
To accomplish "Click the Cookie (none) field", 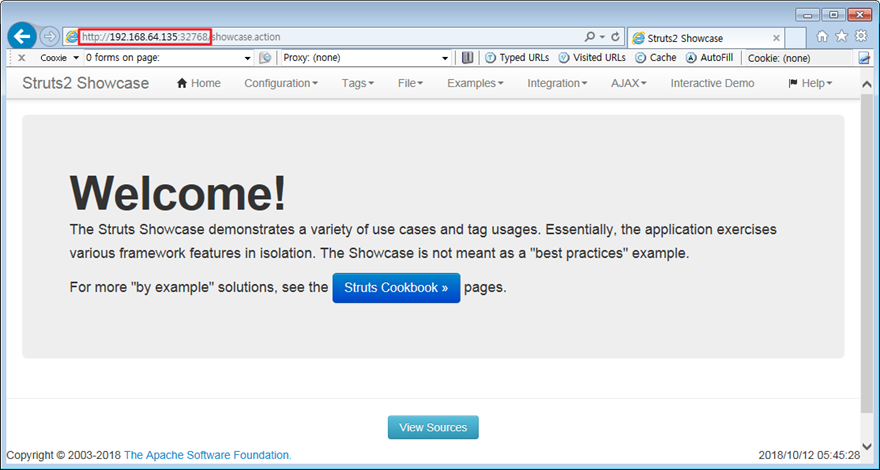I will coord(799,58).
